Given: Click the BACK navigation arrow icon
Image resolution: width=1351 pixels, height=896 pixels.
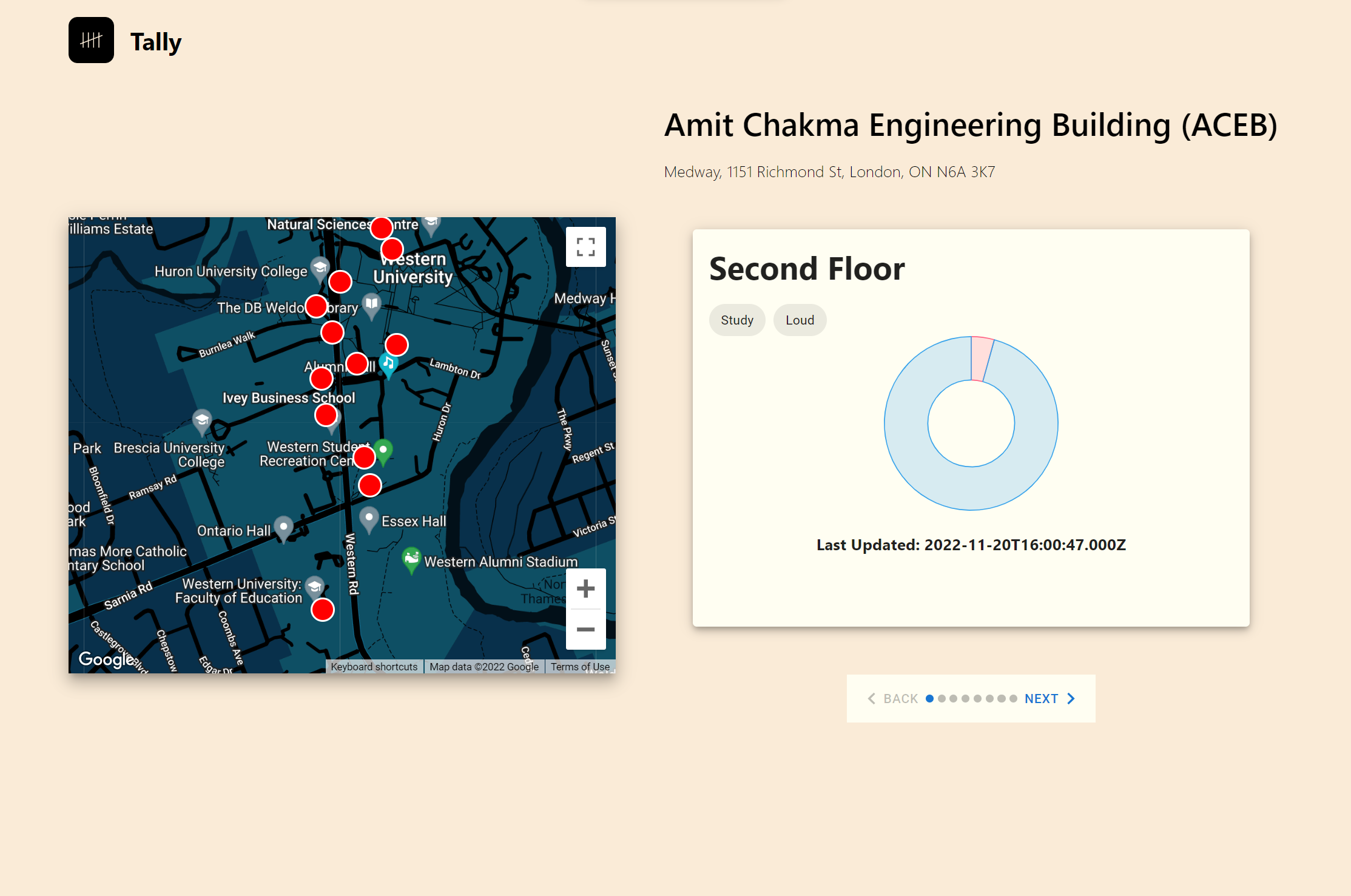Looking at the screenshot, I should tap(872, 698).
